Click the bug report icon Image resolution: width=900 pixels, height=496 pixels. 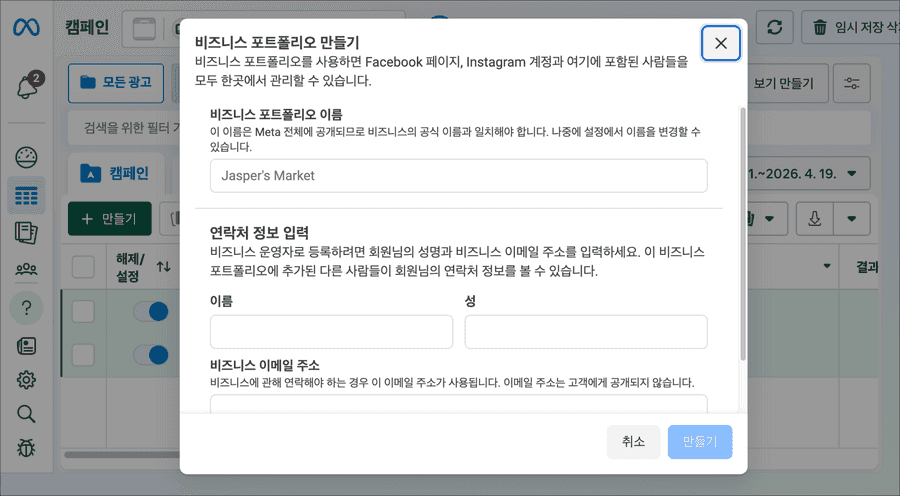point(26,448)
